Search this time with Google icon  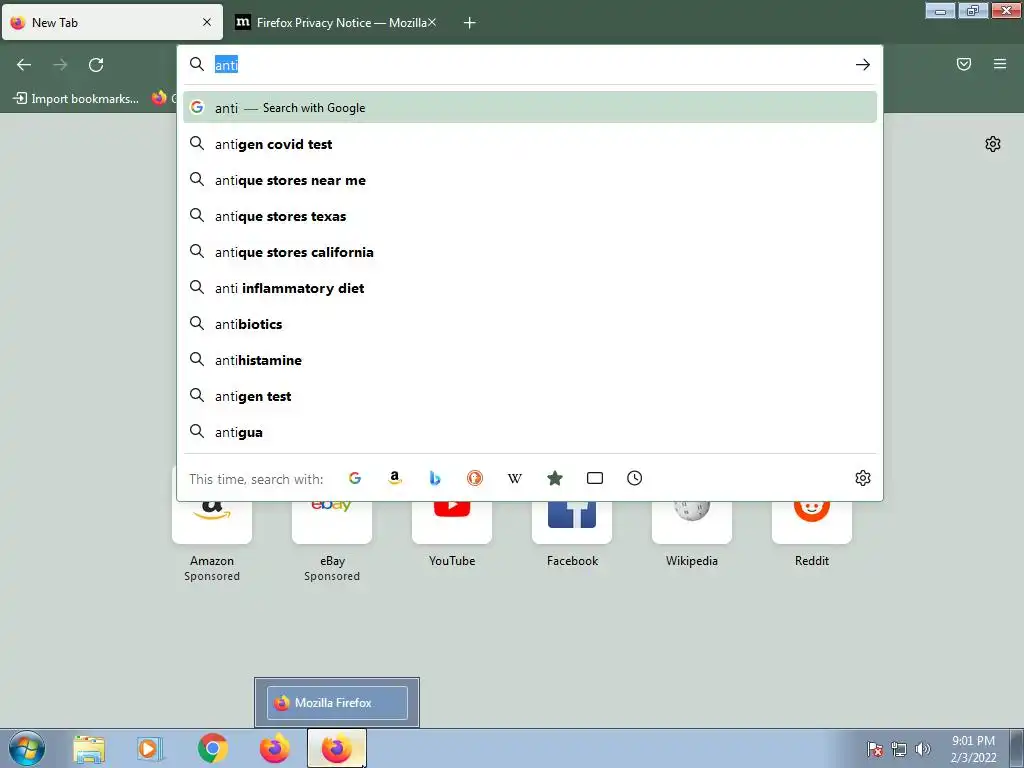(x=355, y=478)
